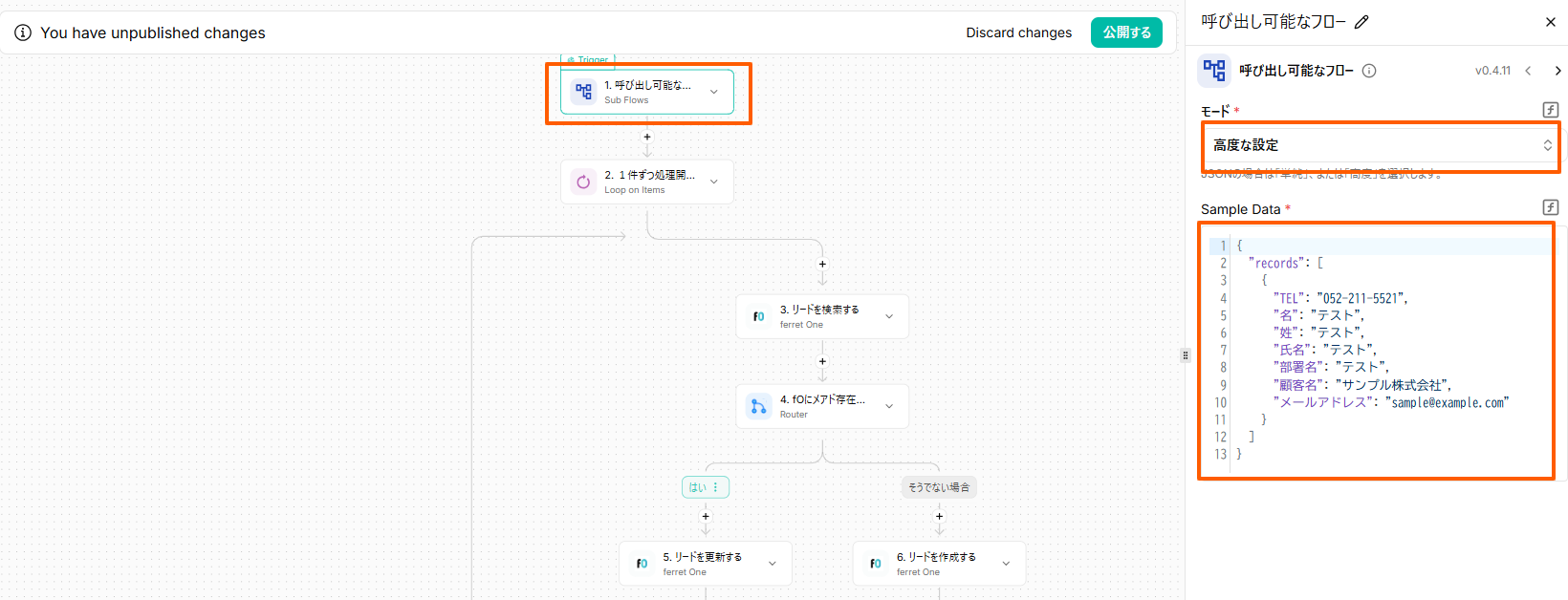This screenshot has width=1568, height=600.
Task: Click the info icon by unpublished changes
Action: pyautogui.click(x=23, y=32)
